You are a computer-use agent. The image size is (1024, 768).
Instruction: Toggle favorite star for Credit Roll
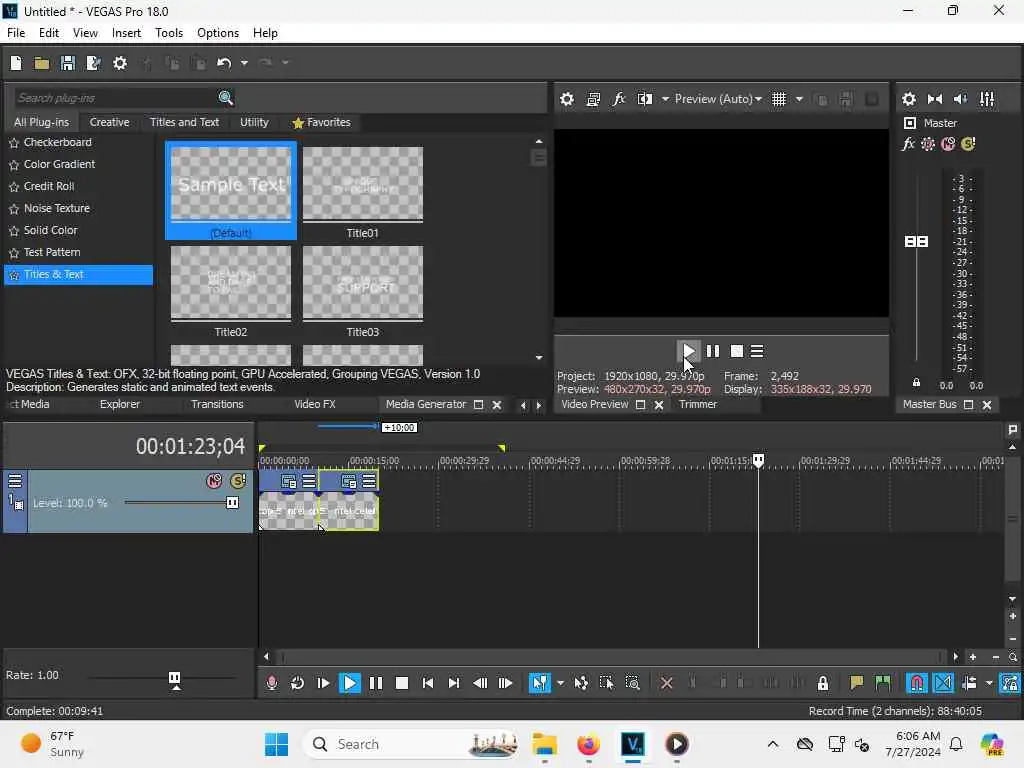pyautogui.click(x=14, y=187)
